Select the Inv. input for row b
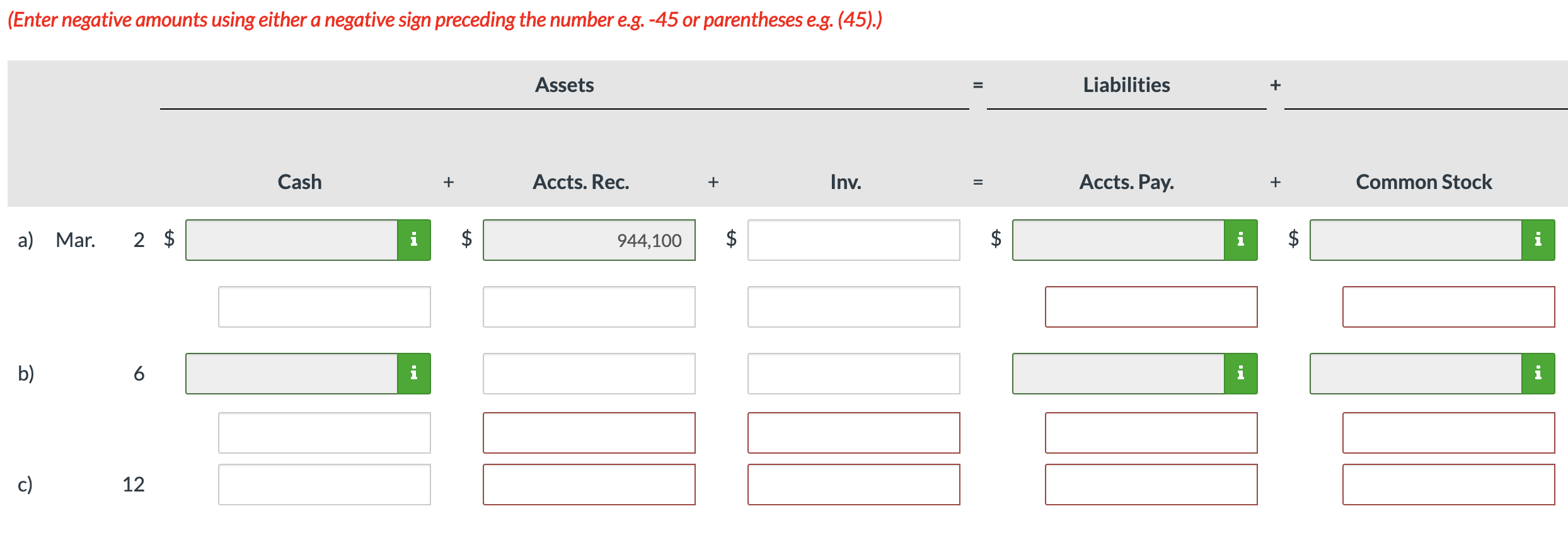The width and height of the screenshot is (1568, 557). pyautogui.click(x=854, y=374)
